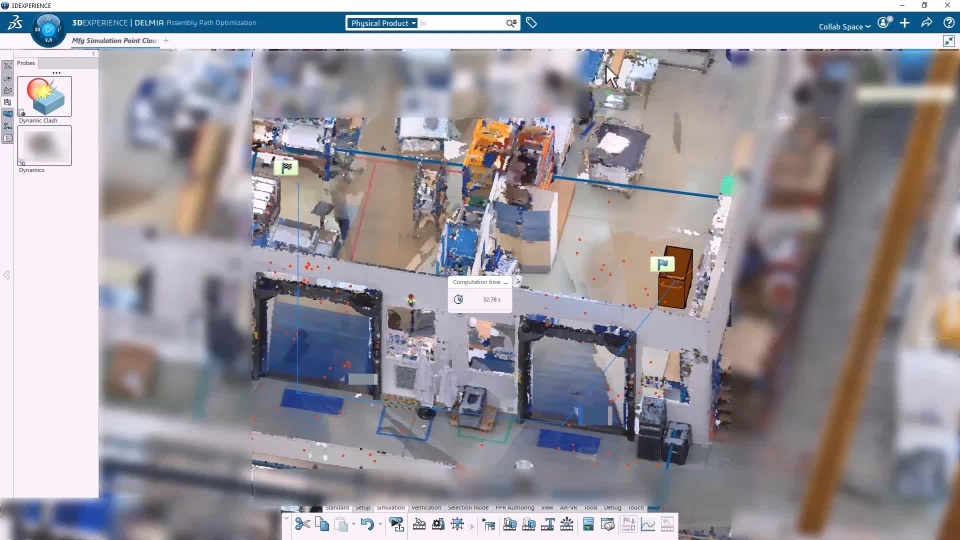This screenshot has width=960, height=540.
Task: Click the dark product boxes toolbar icon
Action: coord(510,524)
